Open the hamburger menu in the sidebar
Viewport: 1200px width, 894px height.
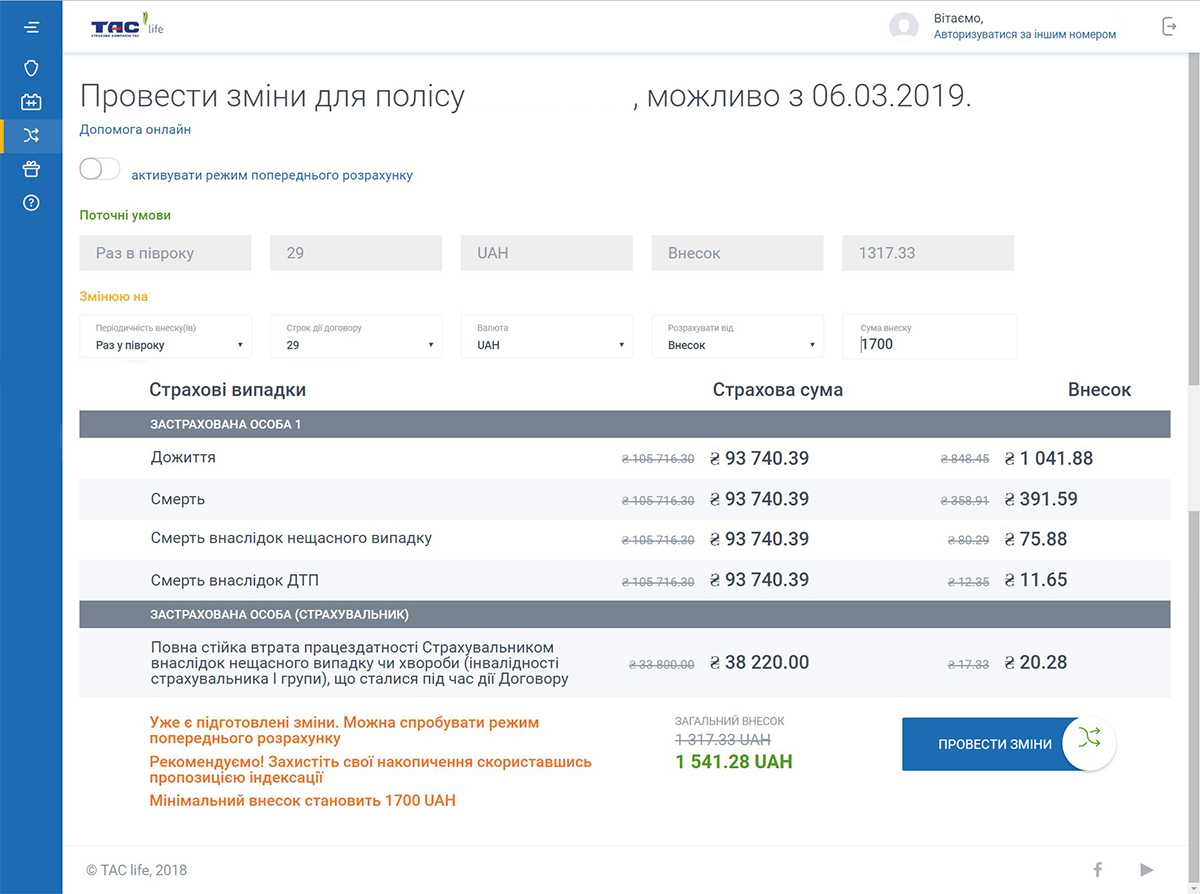click(x=31, y=27)
